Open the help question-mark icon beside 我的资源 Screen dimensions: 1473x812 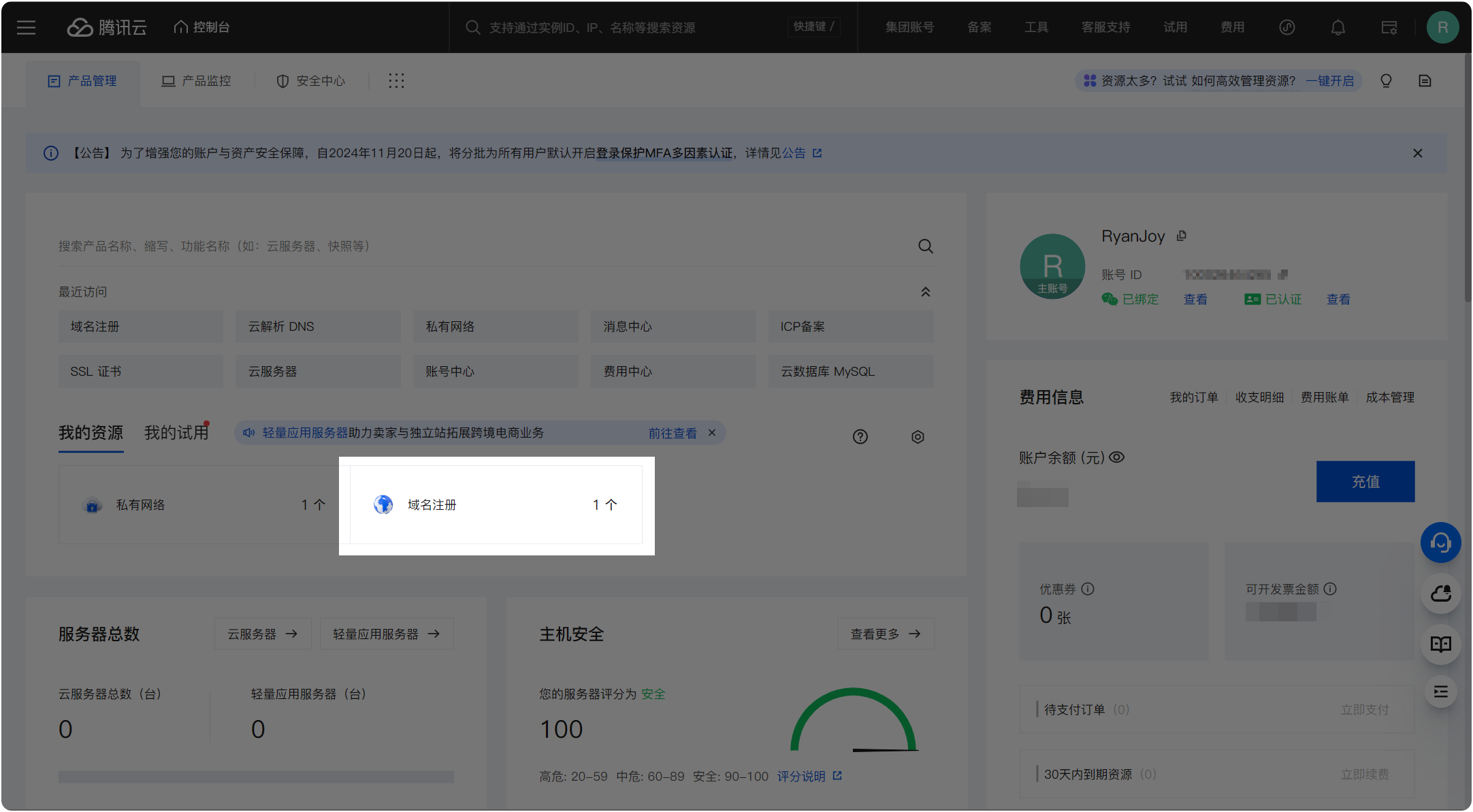pos(860,436)
